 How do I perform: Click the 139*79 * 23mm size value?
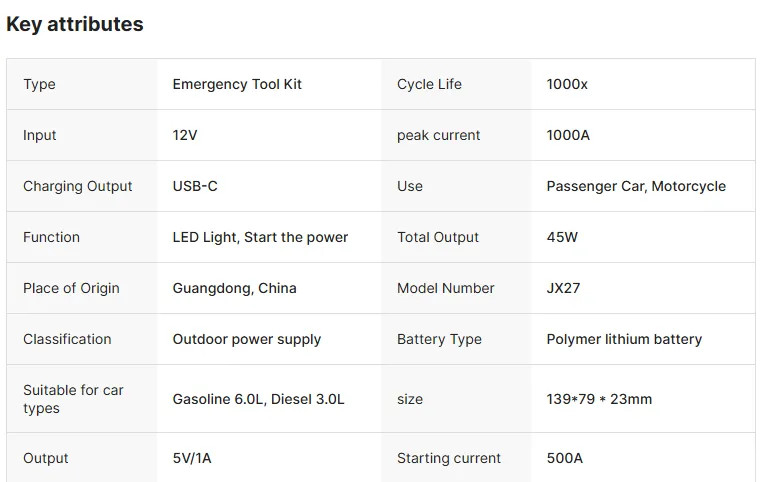599,399
